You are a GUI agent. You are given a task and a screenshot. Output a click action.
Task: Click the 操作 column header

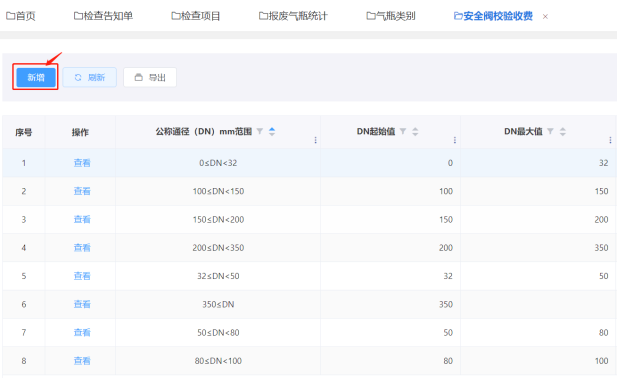(x=80, y=132)
